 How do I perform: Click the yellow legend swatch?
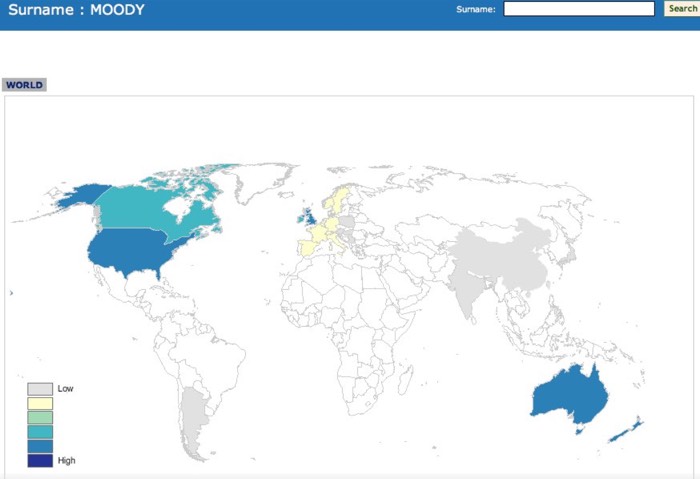40,402
